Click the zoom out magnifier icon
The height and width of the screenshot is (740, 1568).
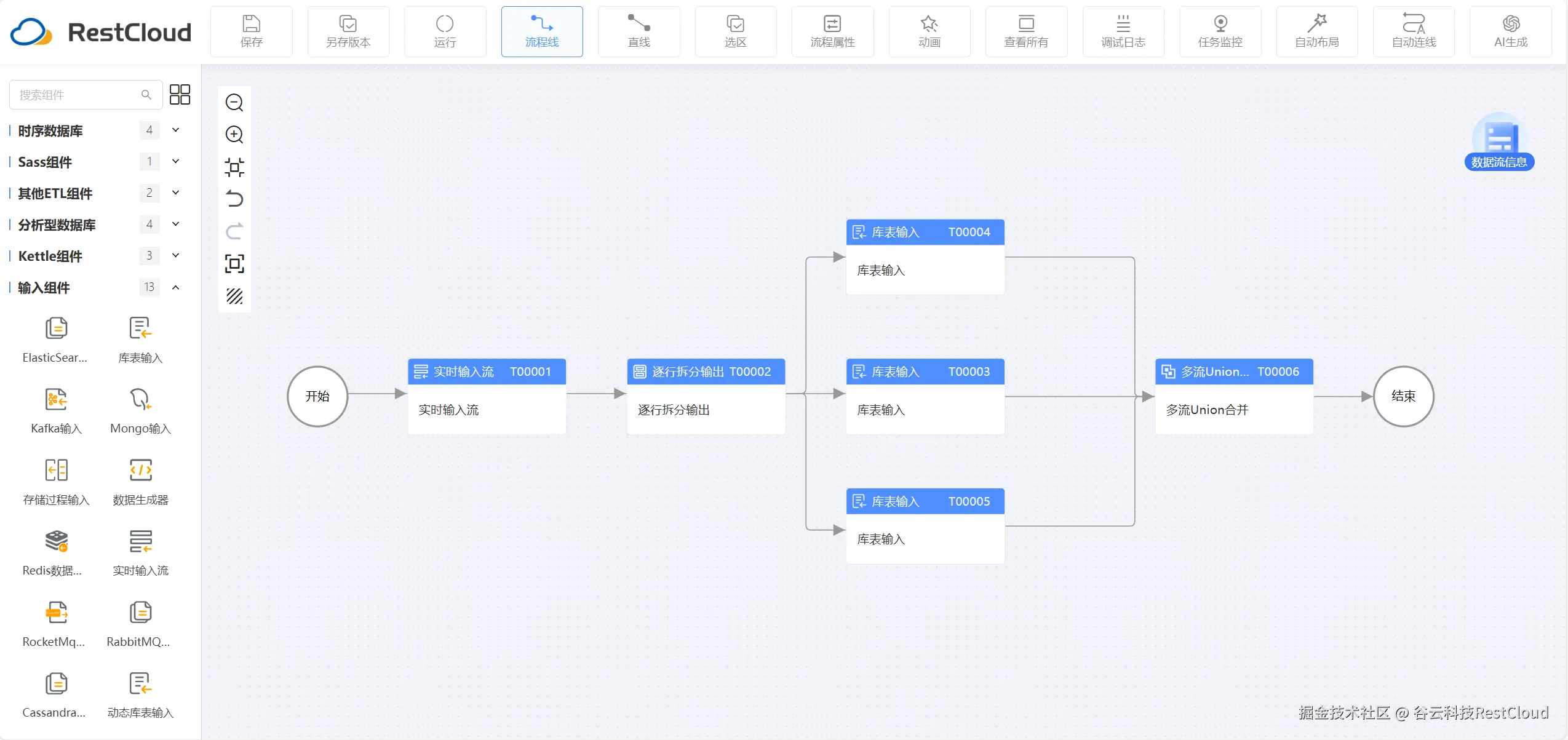pos(234,102)
